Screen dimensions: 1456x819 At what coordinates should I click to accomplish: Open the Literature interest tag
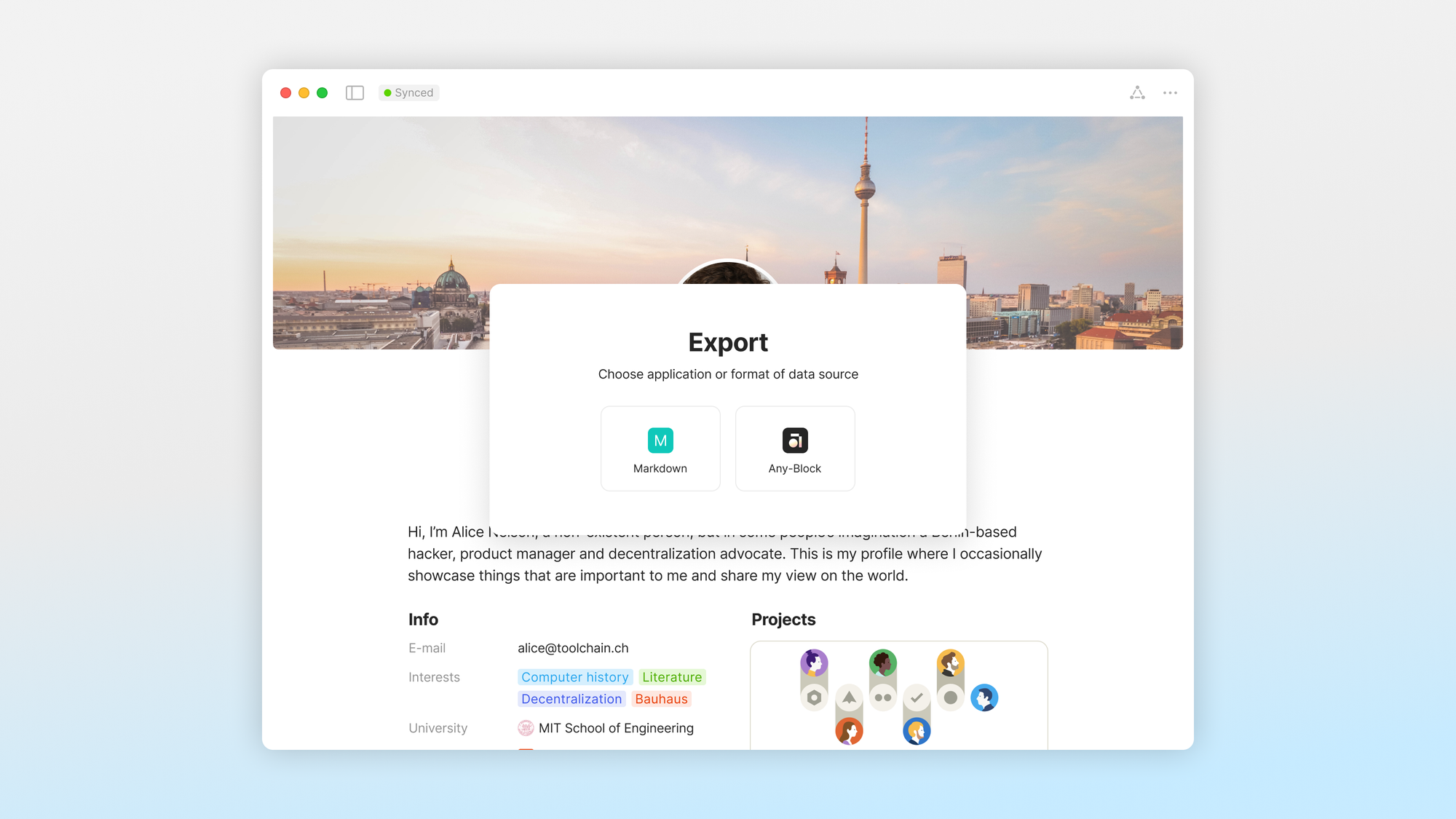pos(670,677)
